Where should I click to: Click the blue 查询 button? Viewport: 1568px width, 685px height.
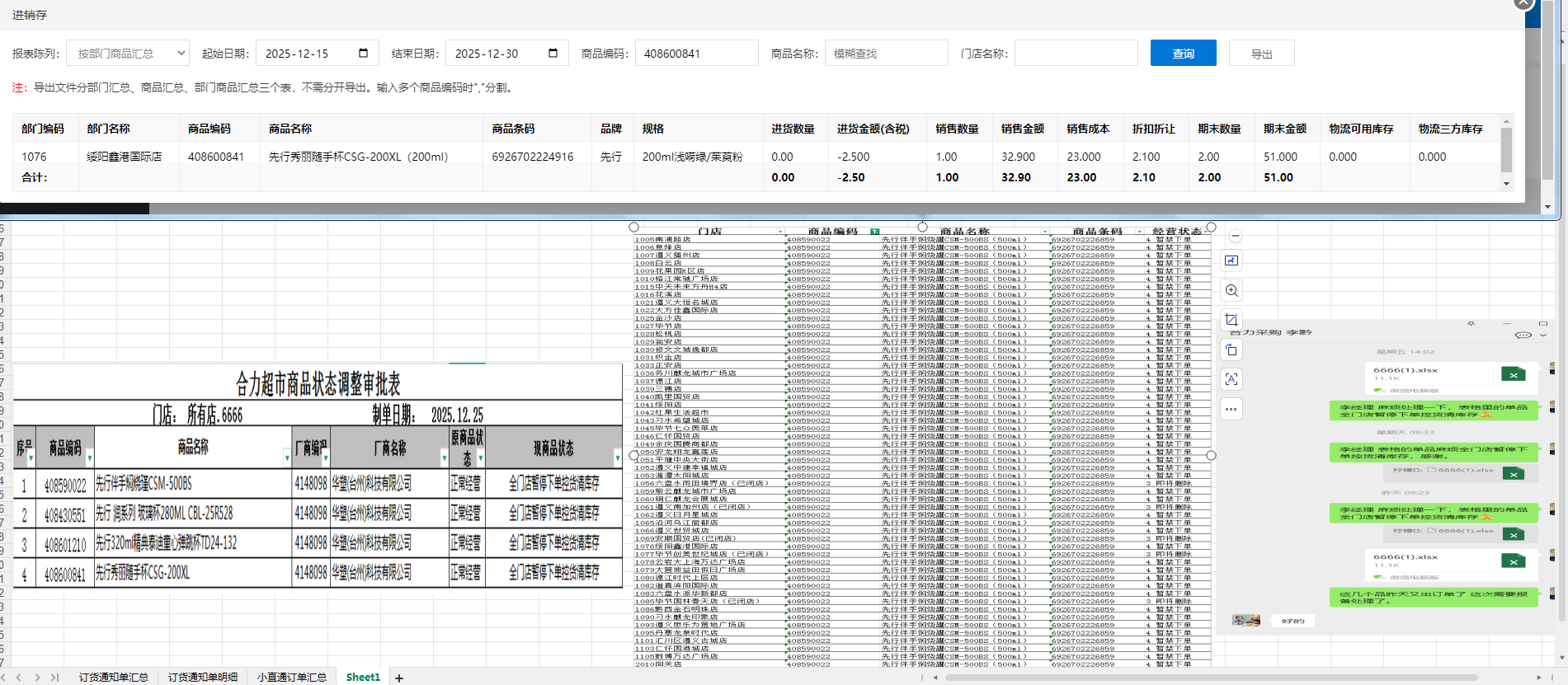pyautogui.click(x=1183, y=54)
